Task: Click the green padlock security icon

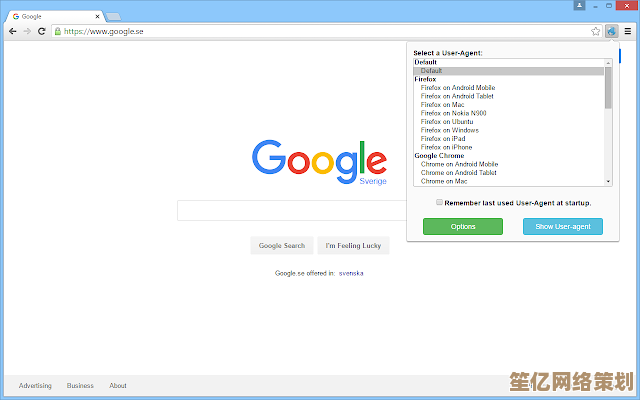Action: point(58,31)
